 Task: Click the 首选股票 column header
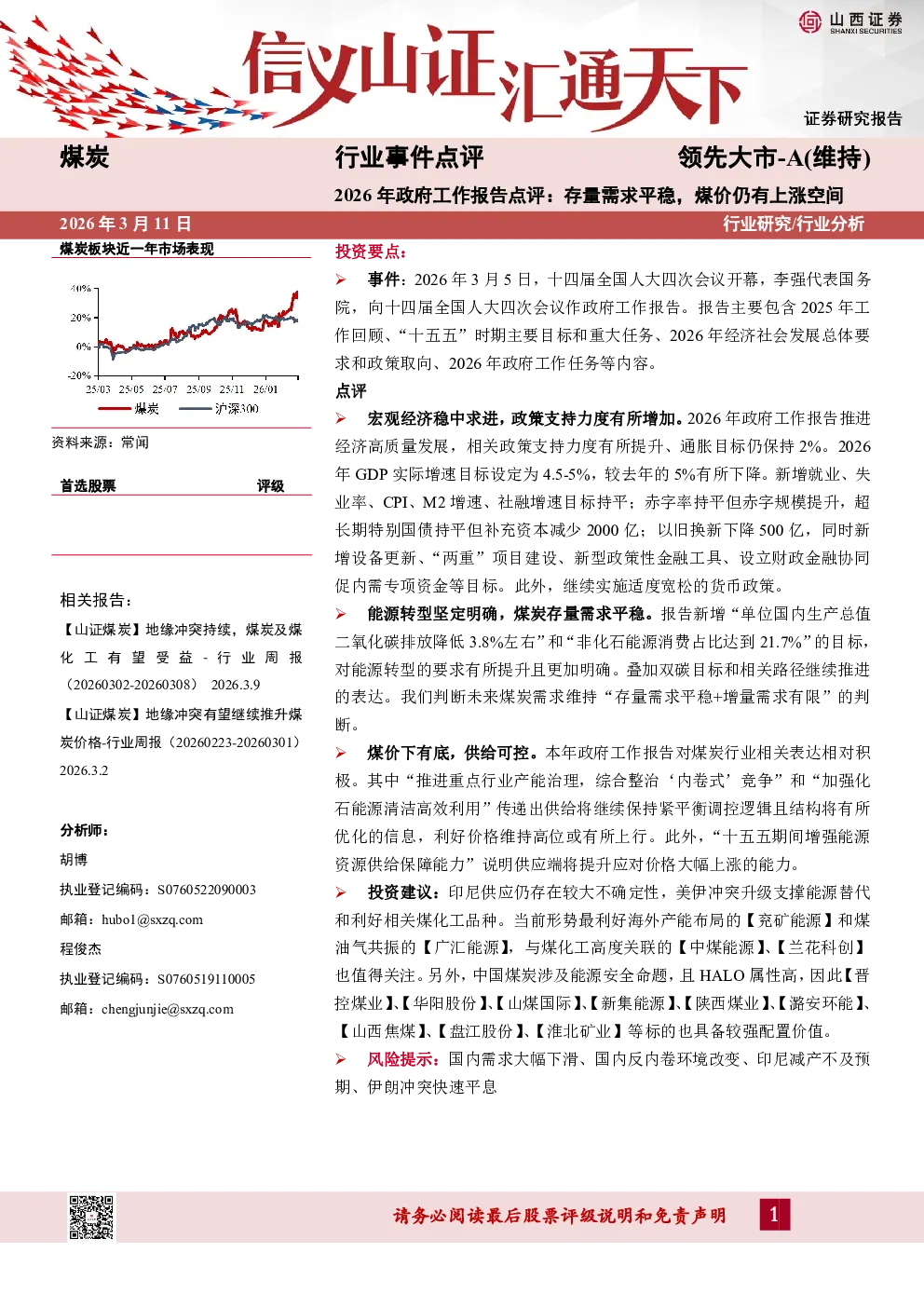click(88, 486)
